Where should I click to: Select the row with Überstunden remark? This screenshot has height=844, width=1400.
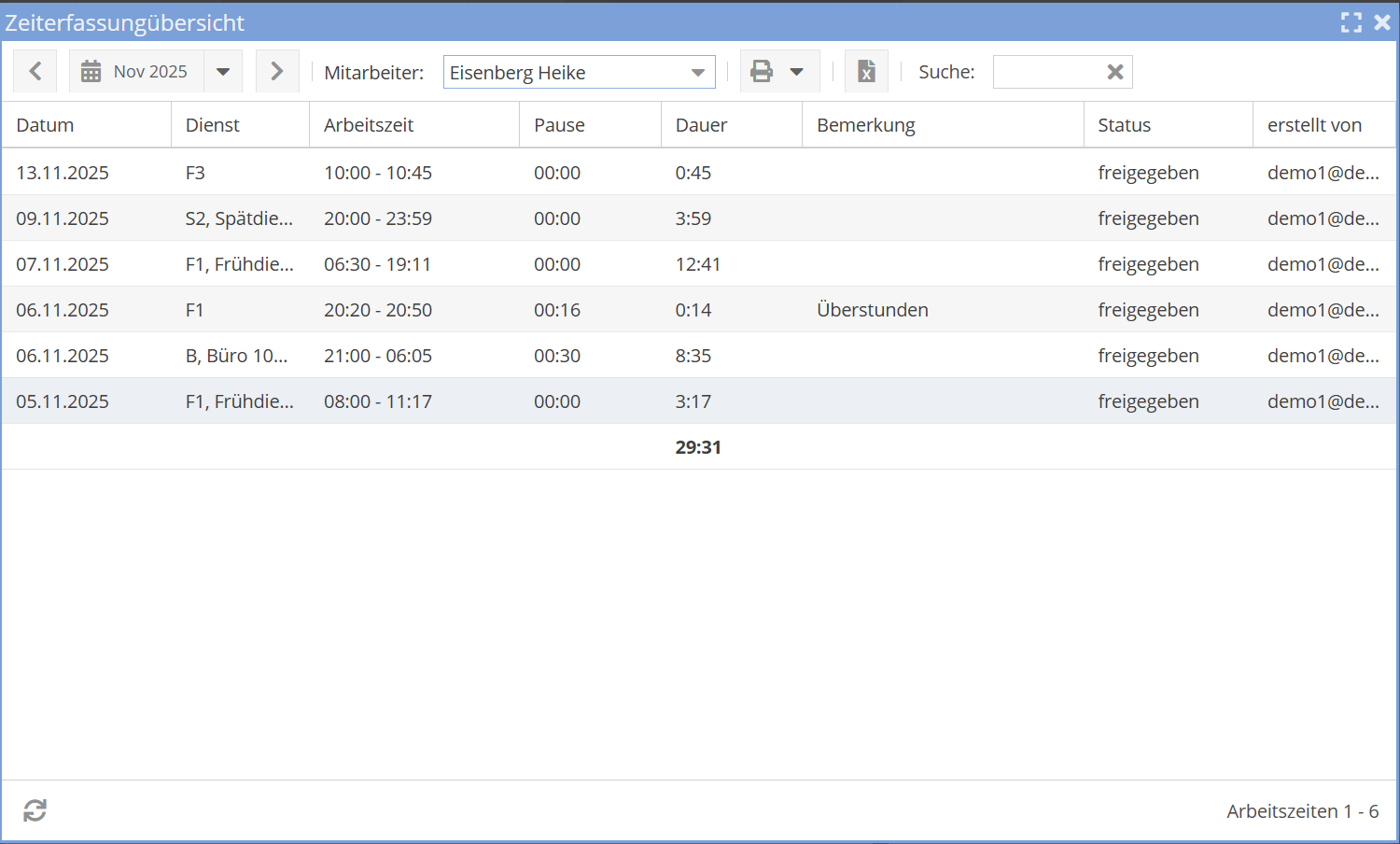872,310
